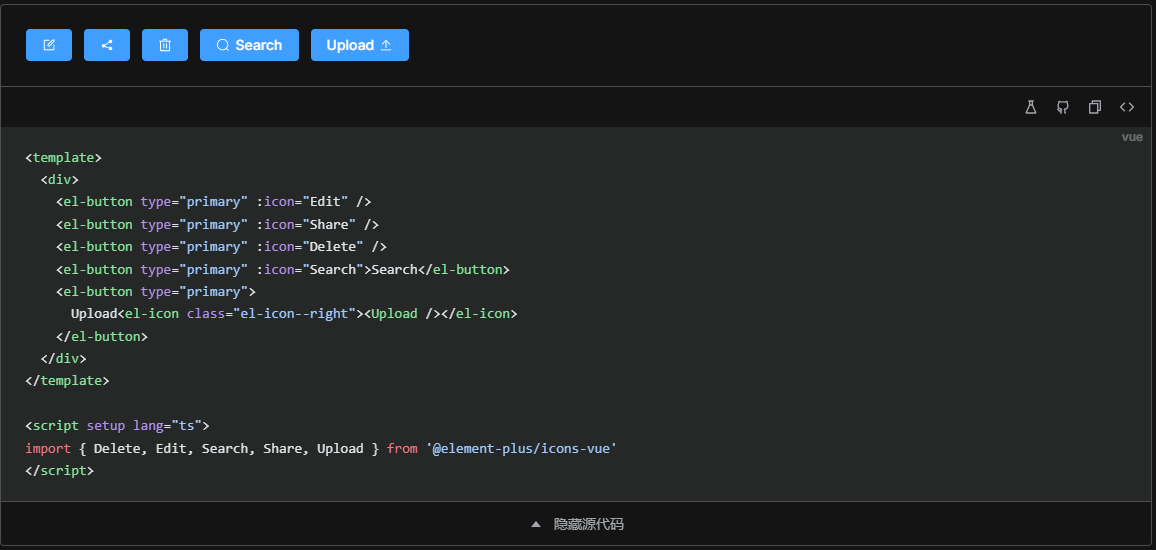Image resolution: width=1156 pixels, height=550 pixels.
Task: Click the code line with :icon="Edit"
Action: 214,202
